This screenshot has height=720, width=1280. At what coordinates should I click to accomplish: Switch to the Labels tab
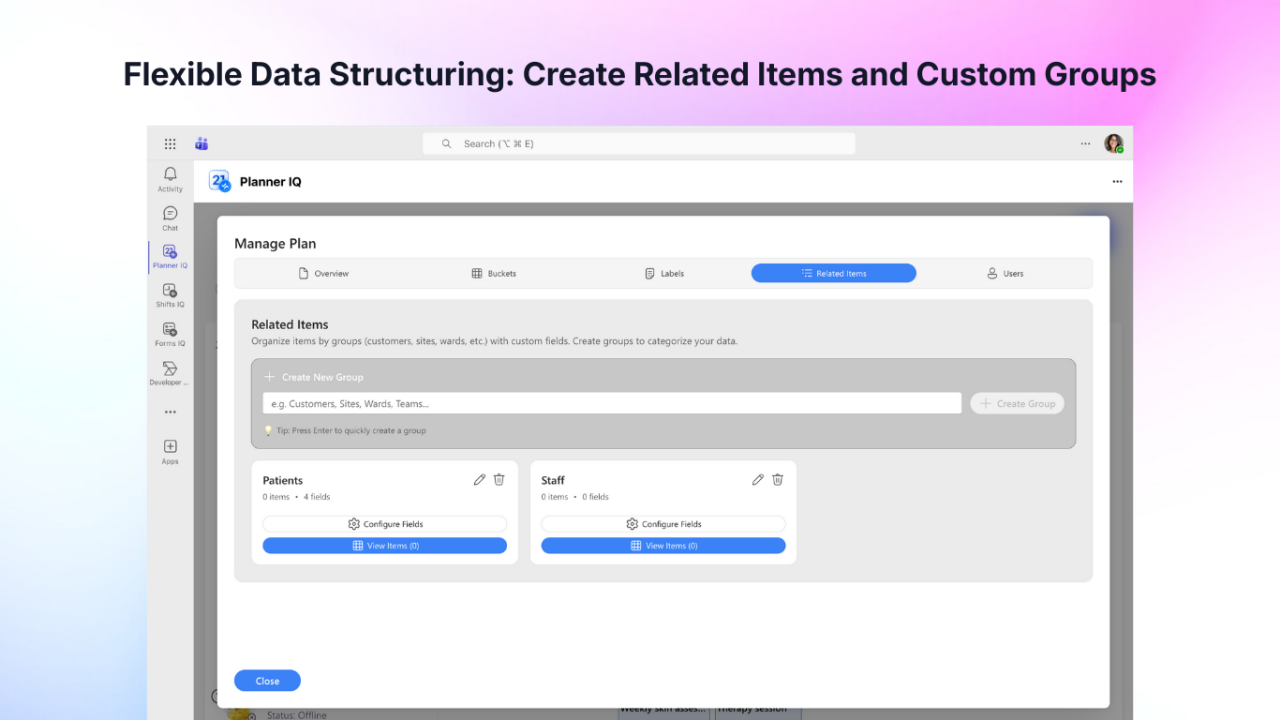[664, 273]
